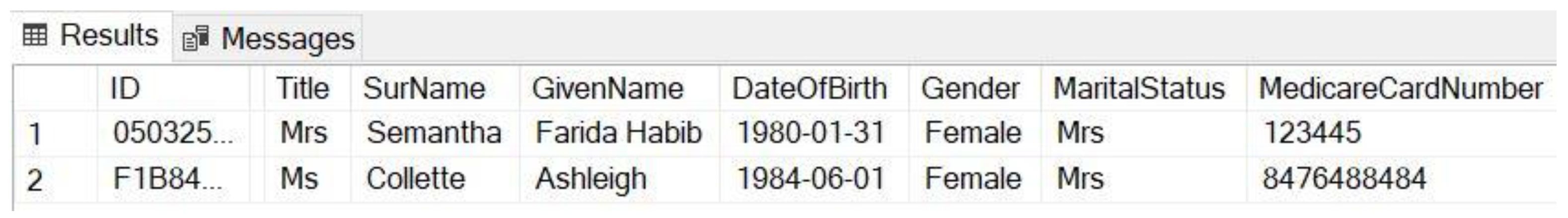Click the grid's top-left select-all corner
The height and width of the screenshot is (218, 1568).
point(55,89)
